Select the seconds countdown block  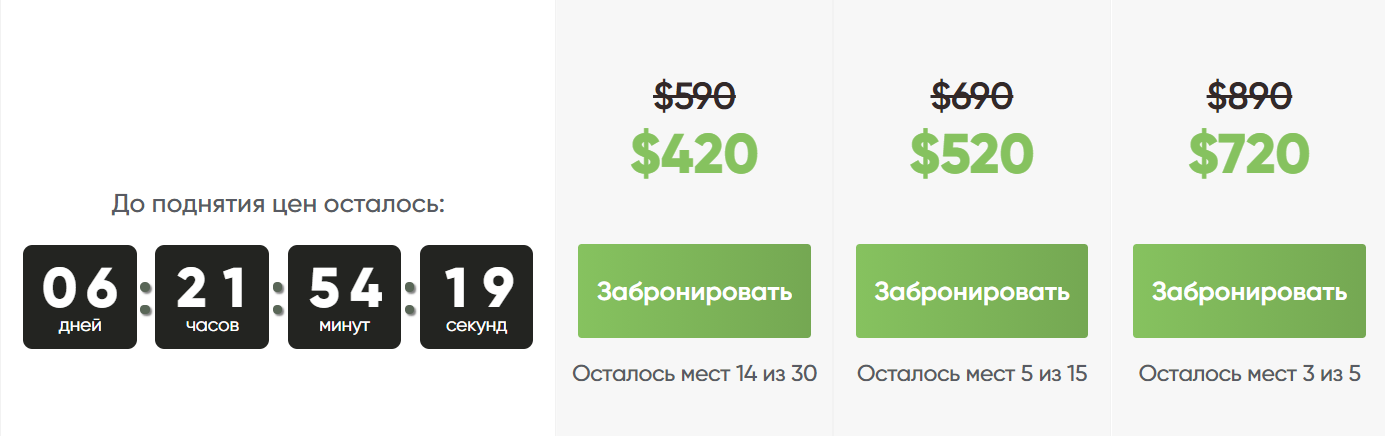[x=476, y=297]
